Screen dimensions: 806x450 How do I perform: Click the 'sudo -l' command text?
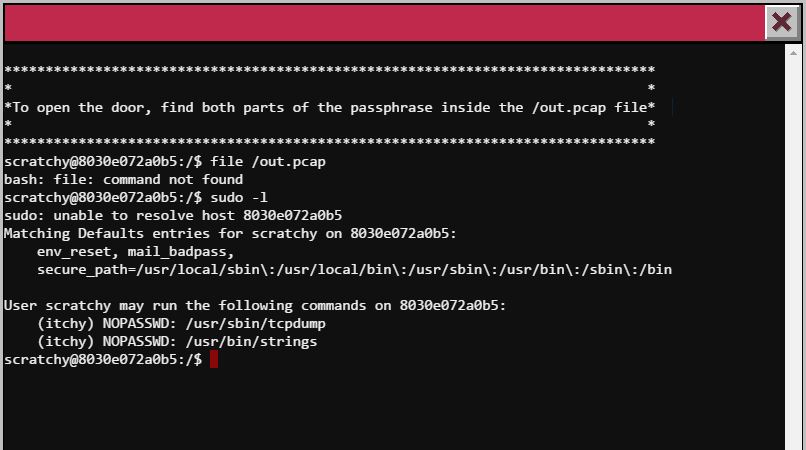tap(239, 197)
